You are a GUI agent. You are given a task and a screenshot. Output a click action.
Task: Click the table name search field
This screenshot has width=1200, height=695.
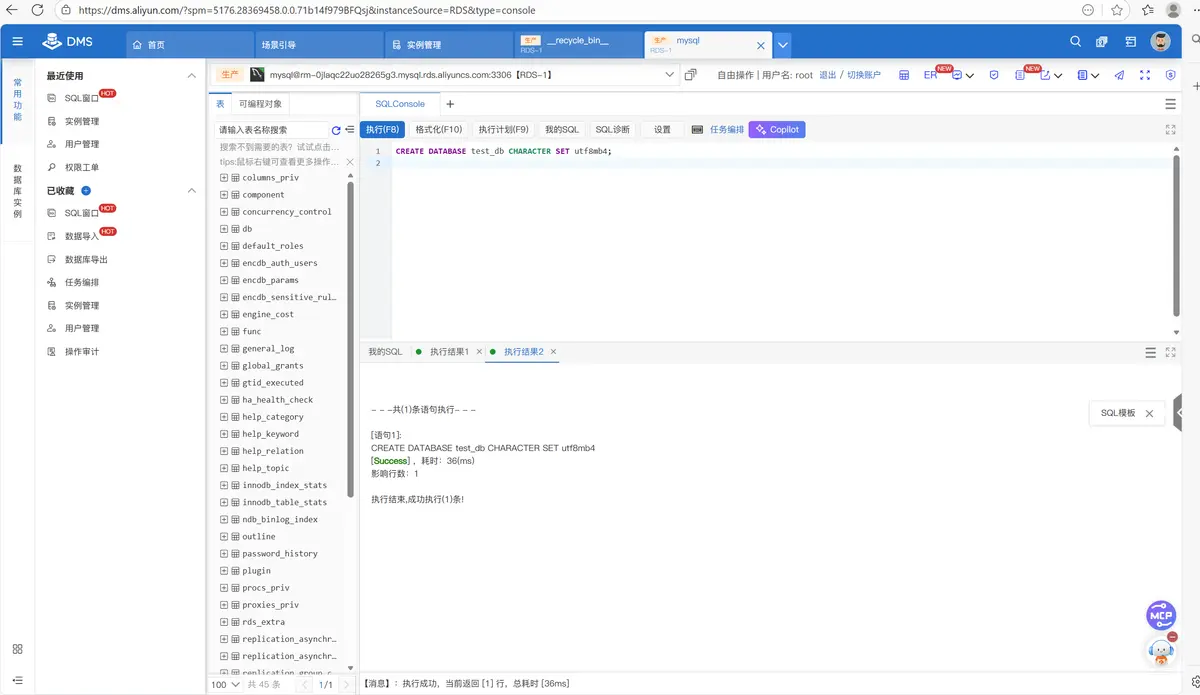[272, 130]
